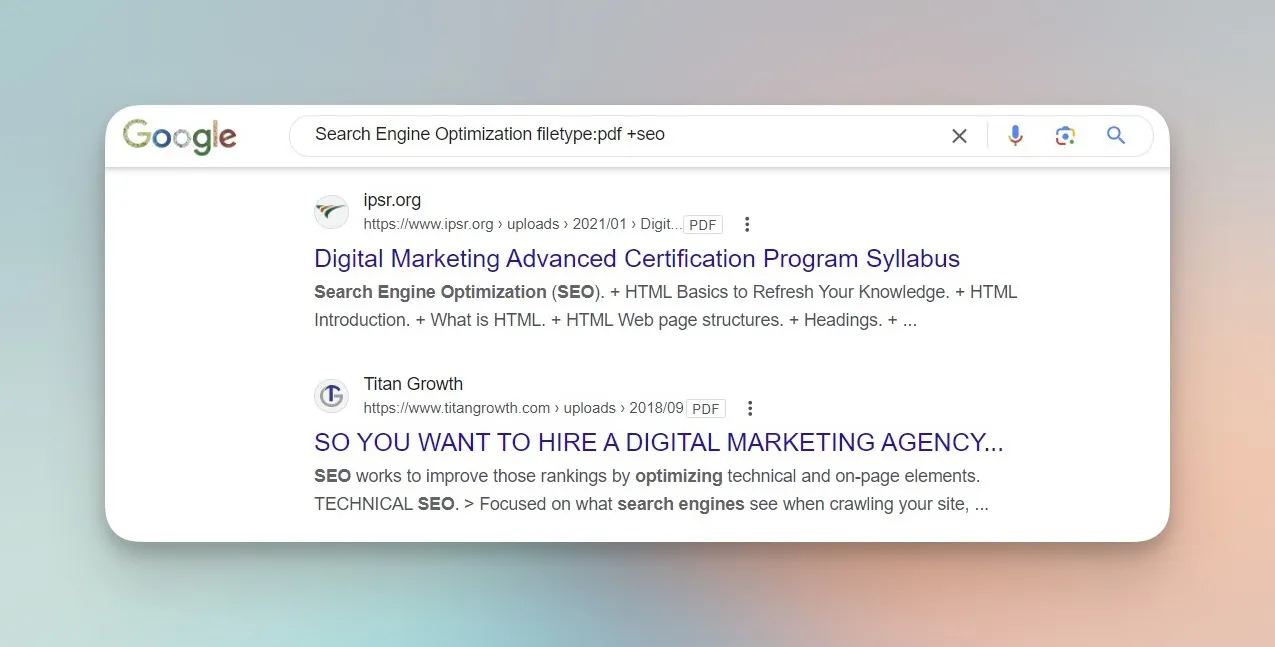Screen dimensions: 1275x647
Task: Click the PDF badge on Titan Growth result
Action: pos(706,409)
